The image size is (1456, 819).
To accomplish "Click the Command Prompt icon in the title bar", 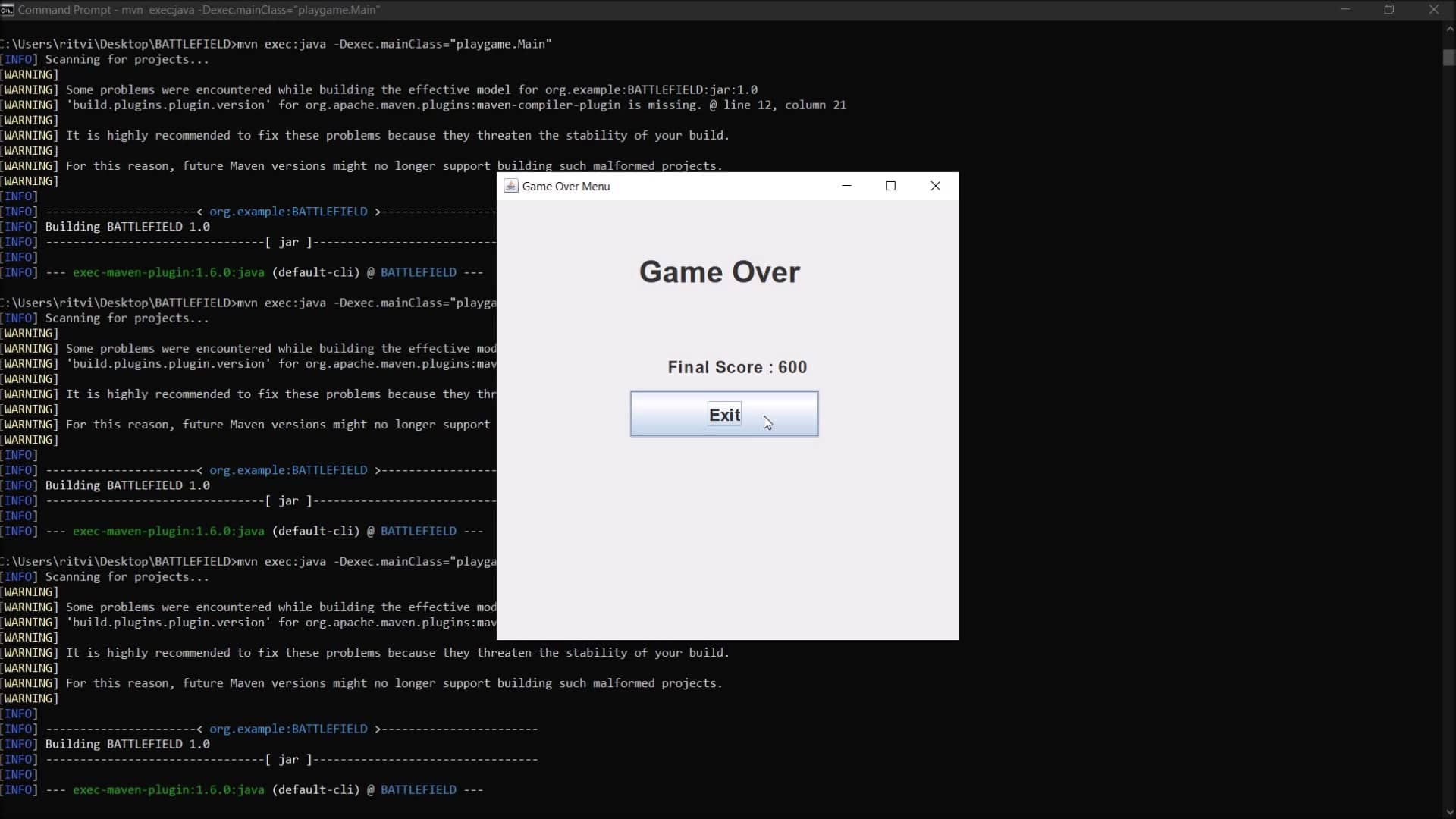I will 8,10.
